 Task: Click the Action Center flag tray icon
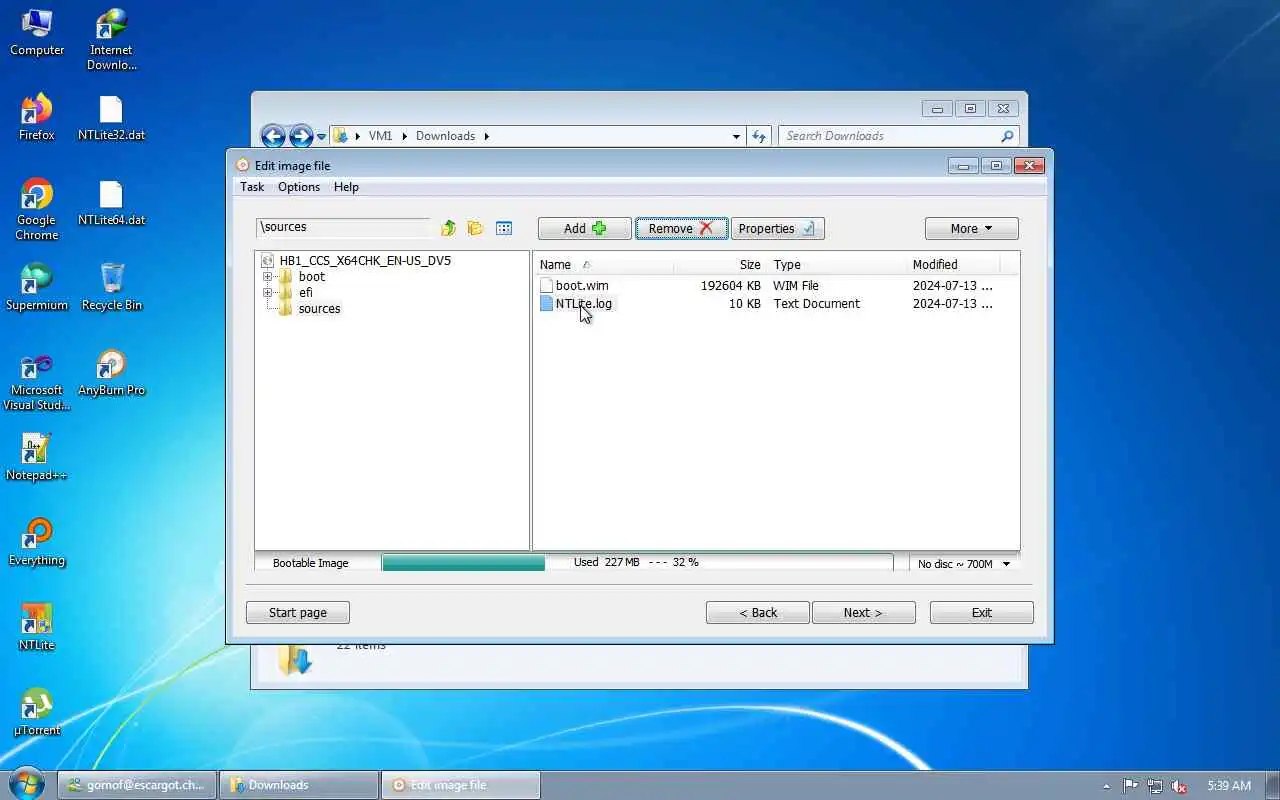pyautogui.click(x=1131, y=786)
